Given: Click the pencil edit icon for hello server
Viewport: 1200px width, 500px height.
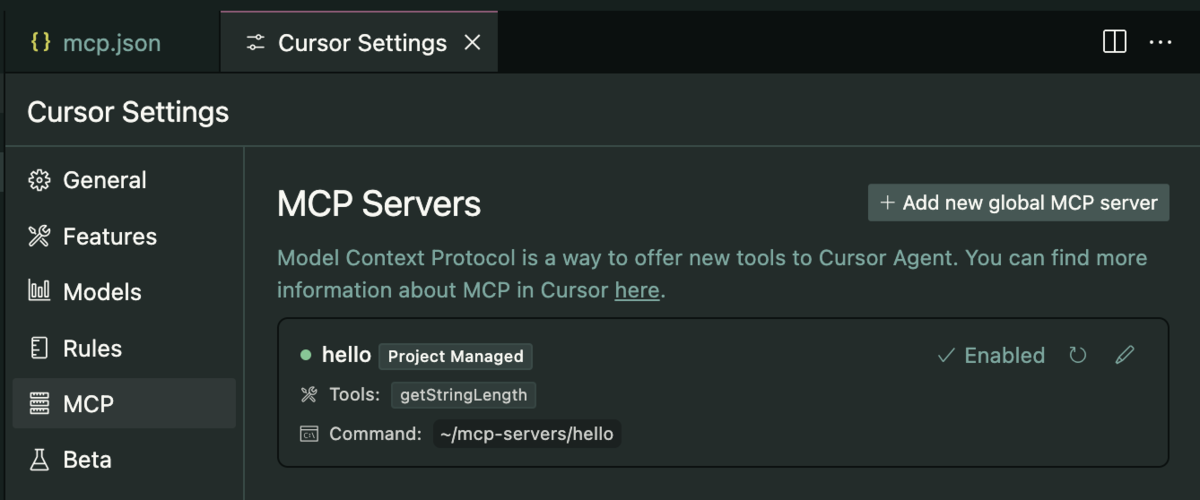Looking at the screenshot, I should [x=1125, y=356].
